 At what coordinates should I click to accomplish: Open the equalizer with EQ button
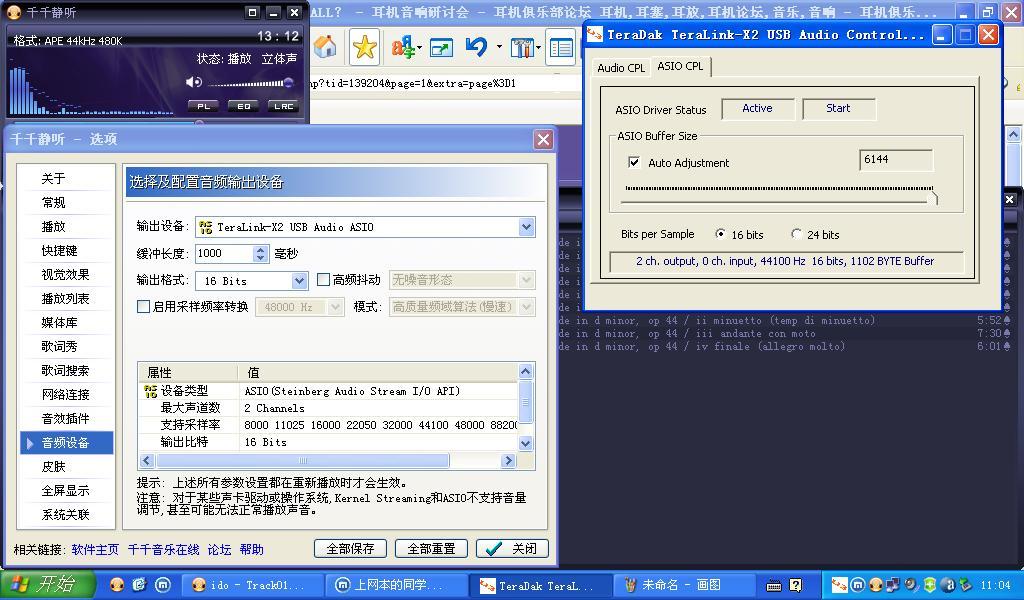click(x=243, y=106)
